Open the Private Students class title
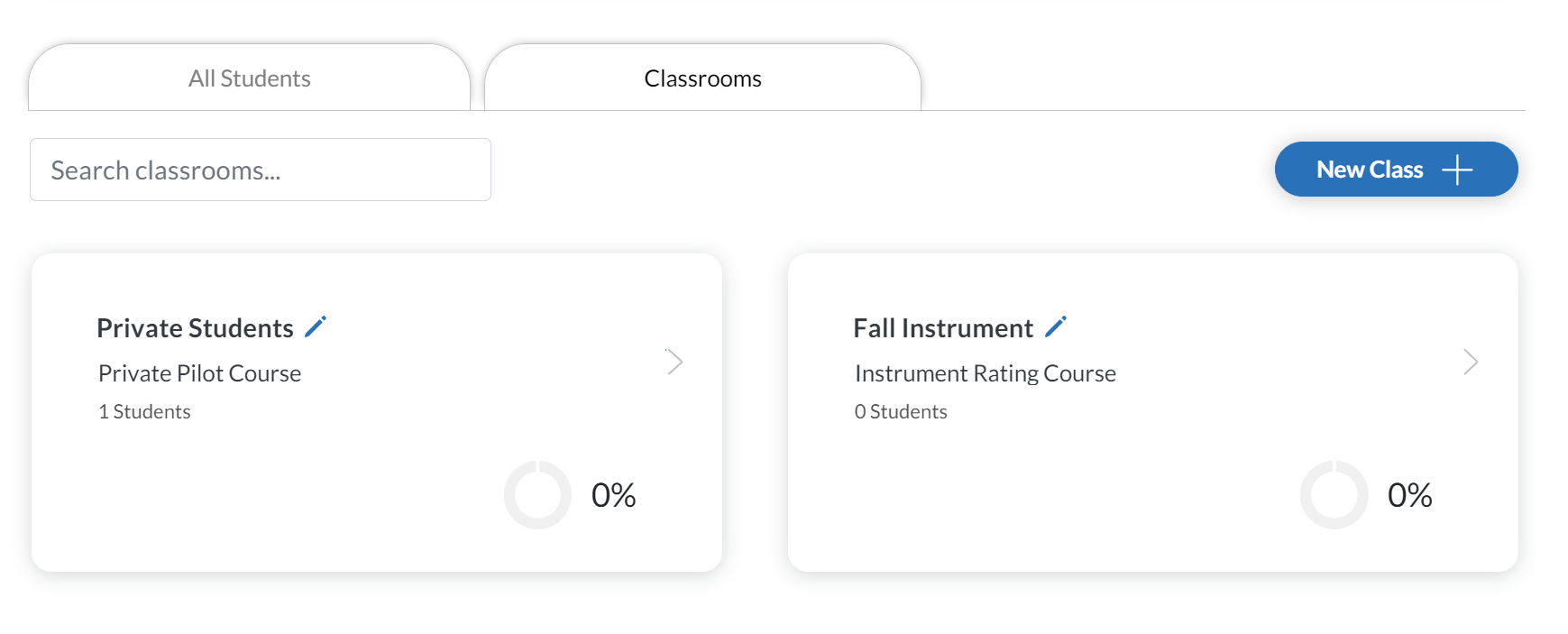Image resolution: width=1568 pixels, height=634 pixels. pos(195,328)
